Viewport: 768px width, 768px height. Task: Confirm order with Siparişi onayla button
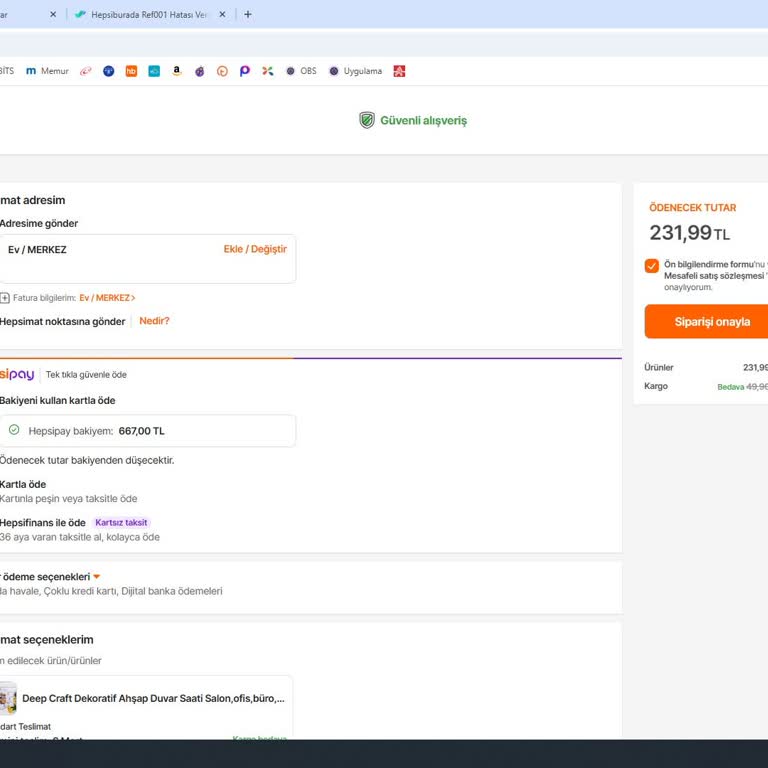coord(706,321)
